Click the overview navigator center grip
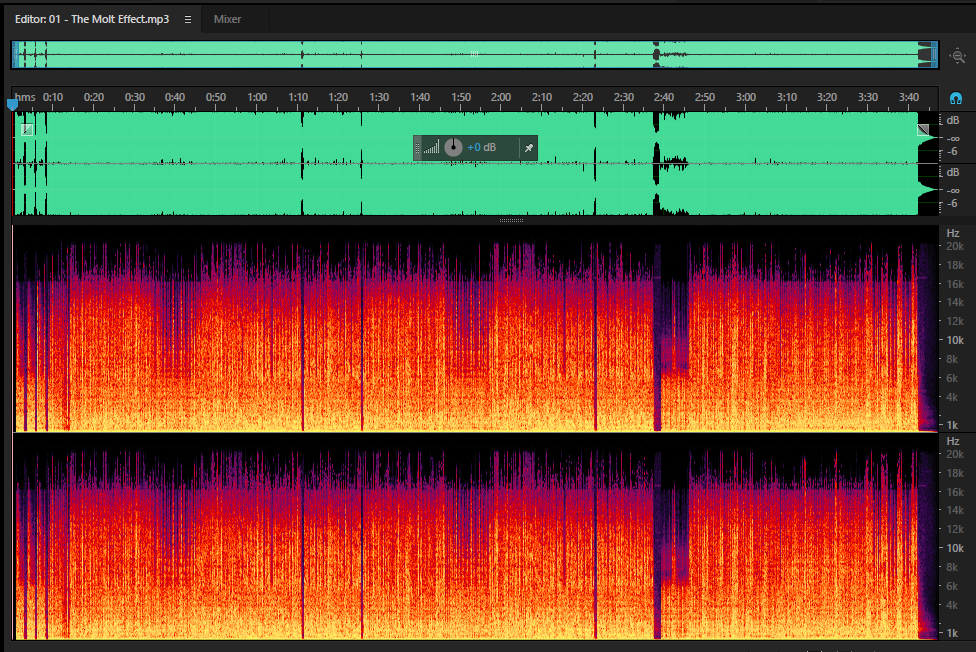 coord(474,54)
